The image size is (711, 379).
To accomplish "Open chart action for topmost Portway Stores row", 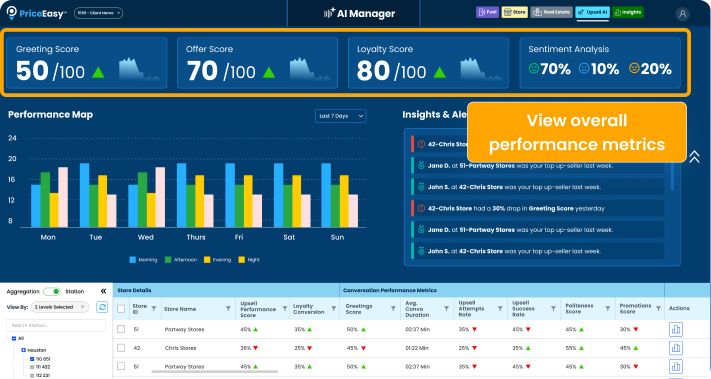I will click(x=676, y=330).
